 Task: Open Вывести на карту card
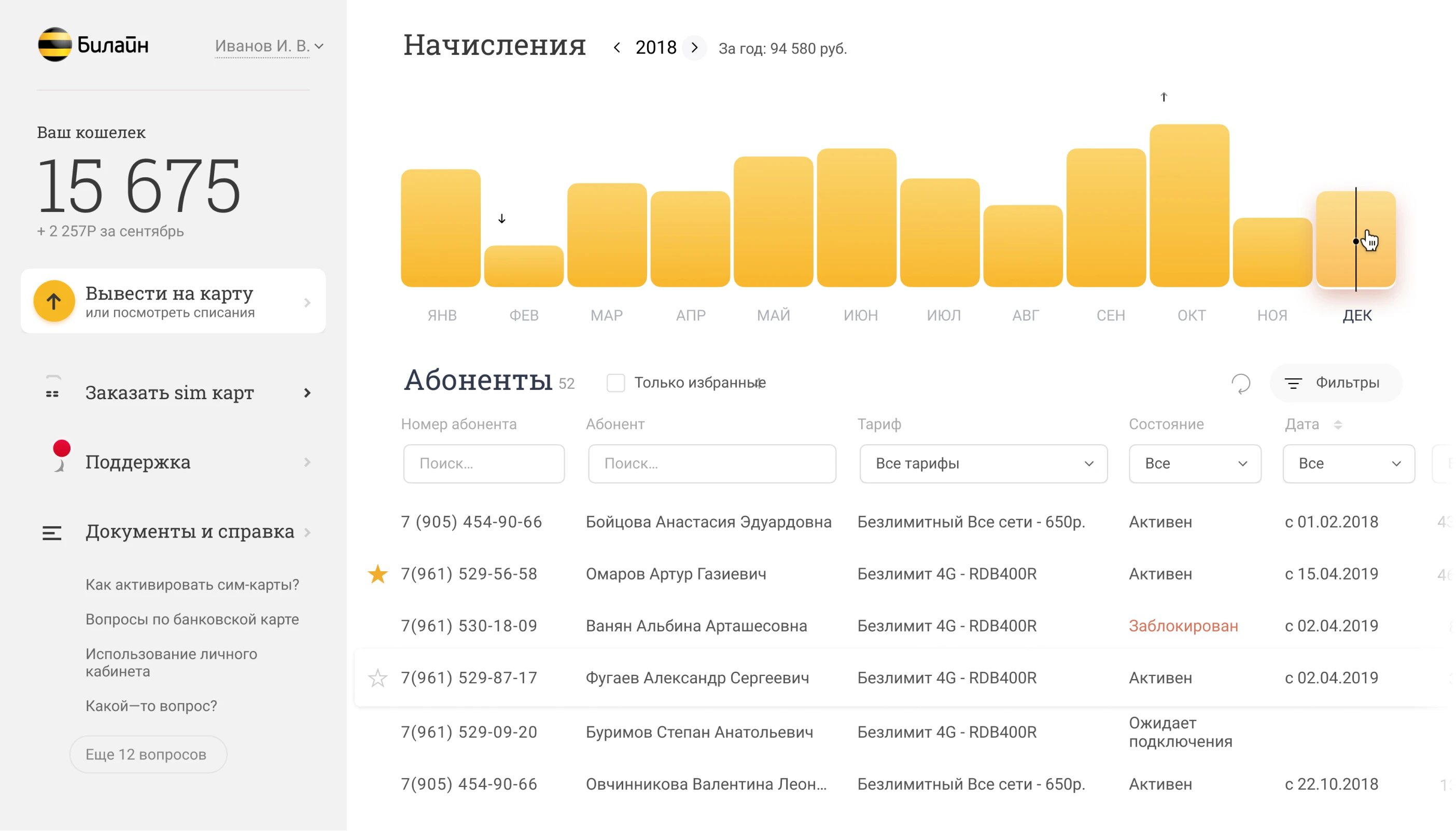click(173, 301)
